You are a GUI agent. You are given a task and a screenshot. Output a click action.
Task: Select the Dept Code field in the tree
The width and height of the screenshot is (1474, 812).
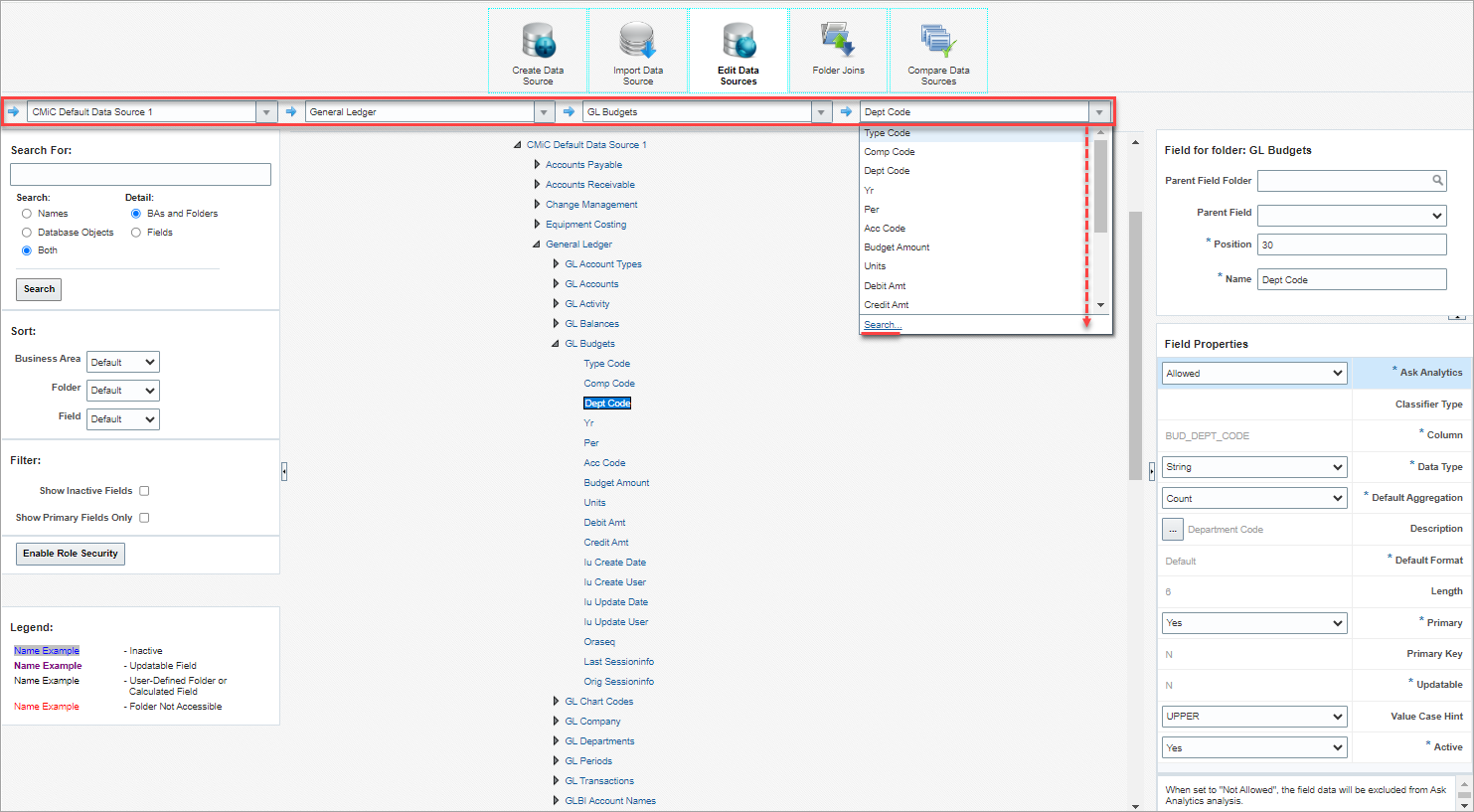(x=607, y=404)
